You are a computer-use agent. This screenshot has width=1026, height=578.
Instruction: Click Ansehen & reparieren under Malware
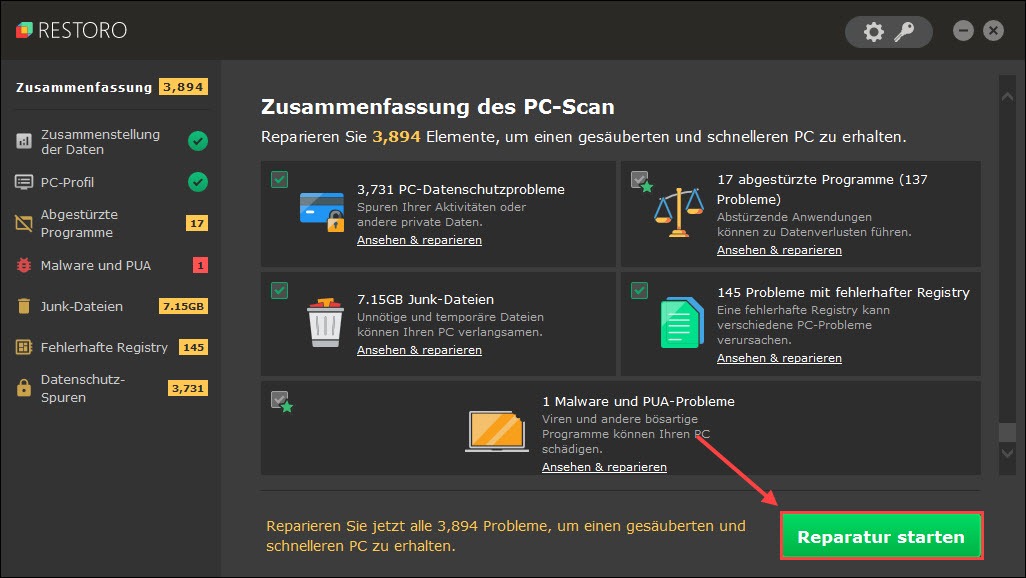(x=604, y=467)
